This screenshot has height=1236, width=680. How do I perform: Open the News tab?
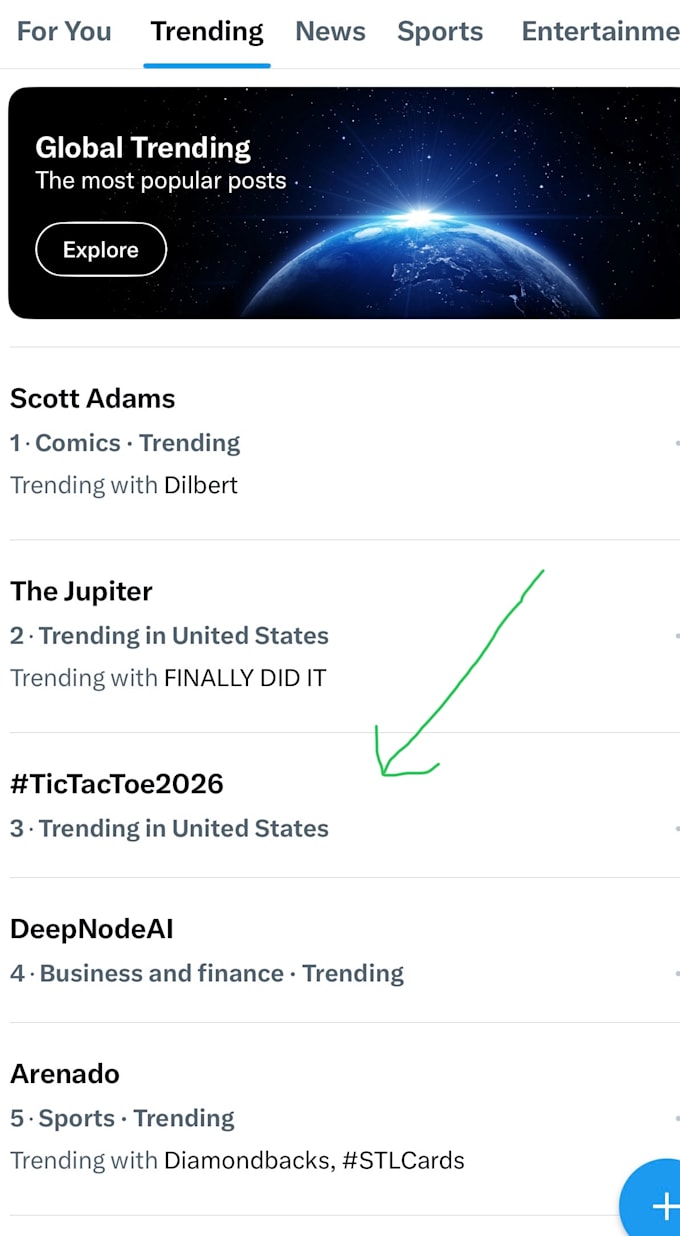click(x=330, y=31)
